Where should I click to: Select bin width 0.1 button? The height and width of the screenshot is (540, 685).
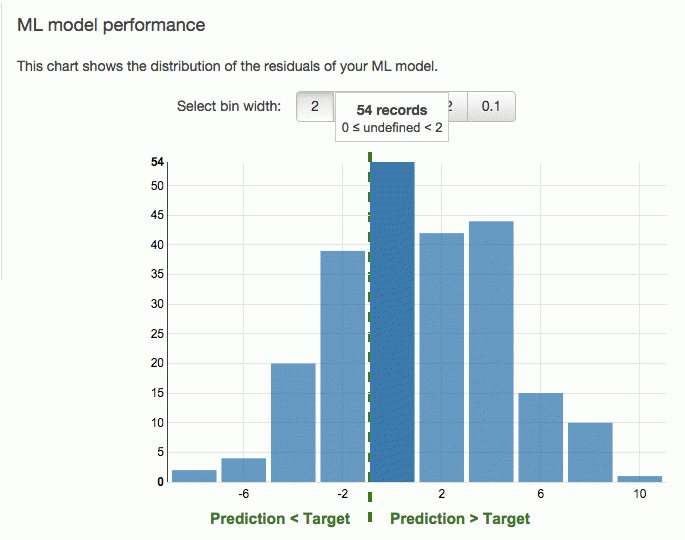[x=491, y=106]
